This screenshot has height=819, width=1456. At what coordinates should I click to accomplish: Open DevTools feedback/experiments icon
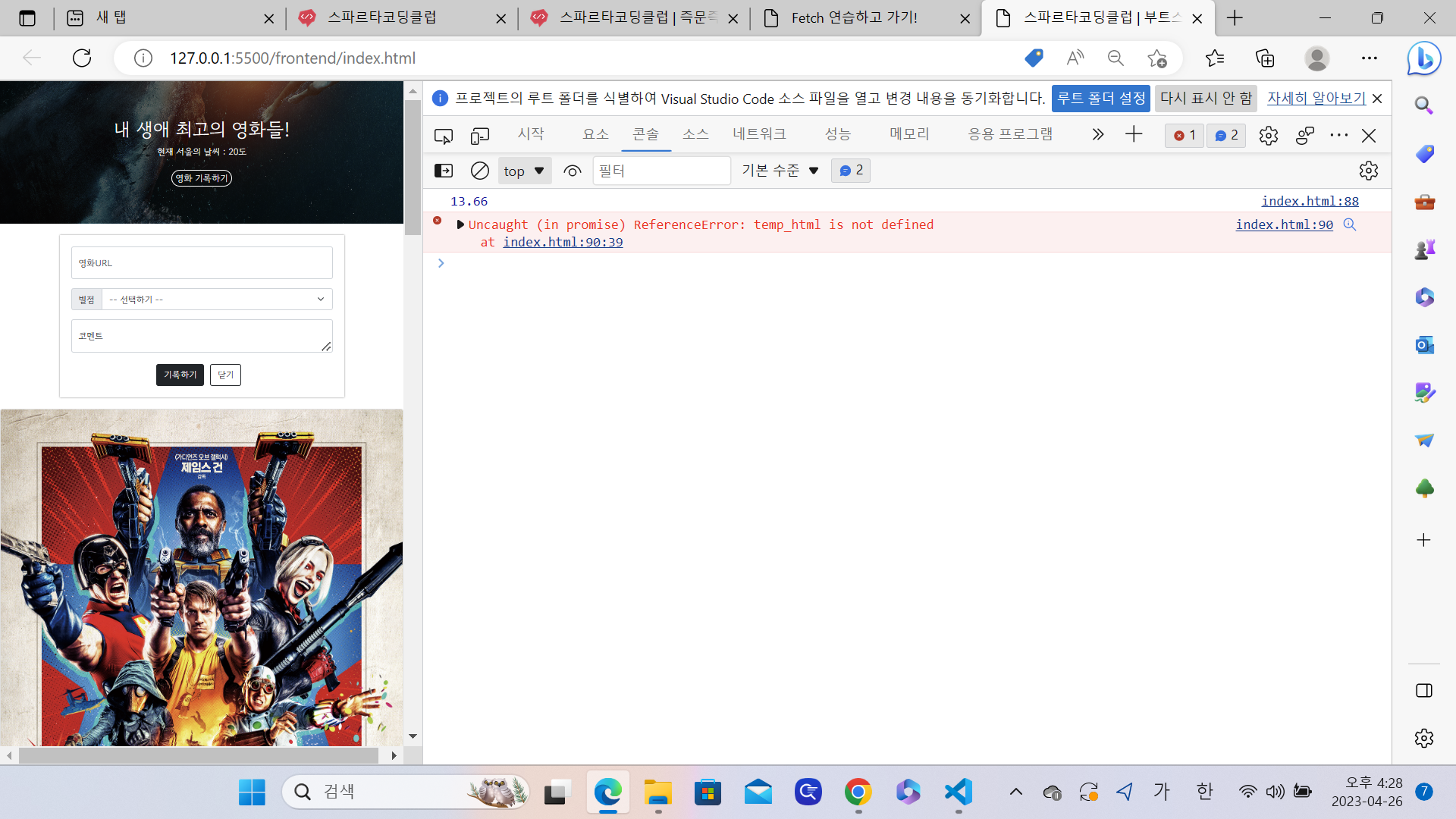tap(1304, 136)
